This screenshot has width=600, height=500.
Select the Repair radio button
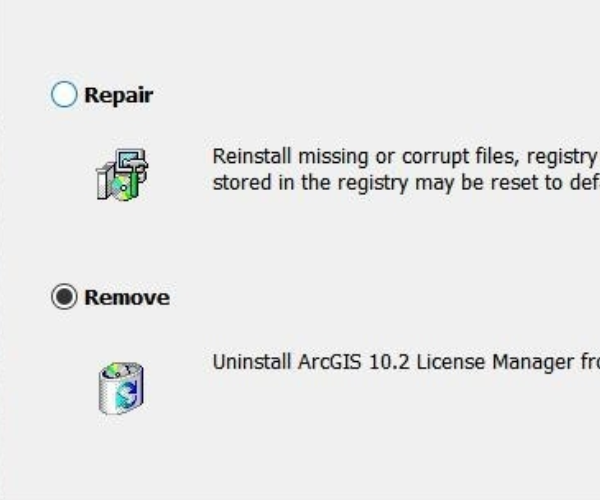coord(64,96)
